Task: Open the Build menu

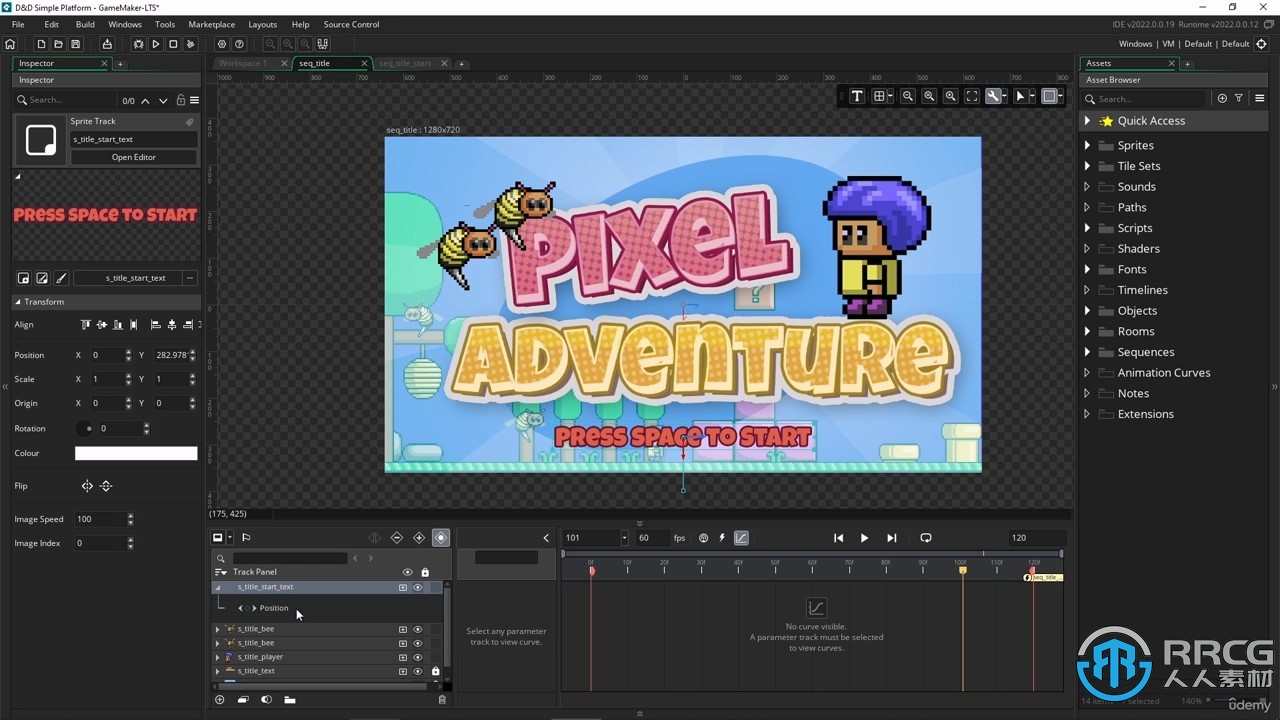Action: (85, 24)
